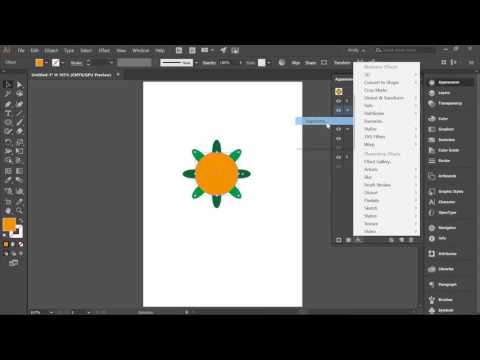Screen dimensions: 480x360
Task: Expand opacity slider arrow in control bar
Action: 241,63
